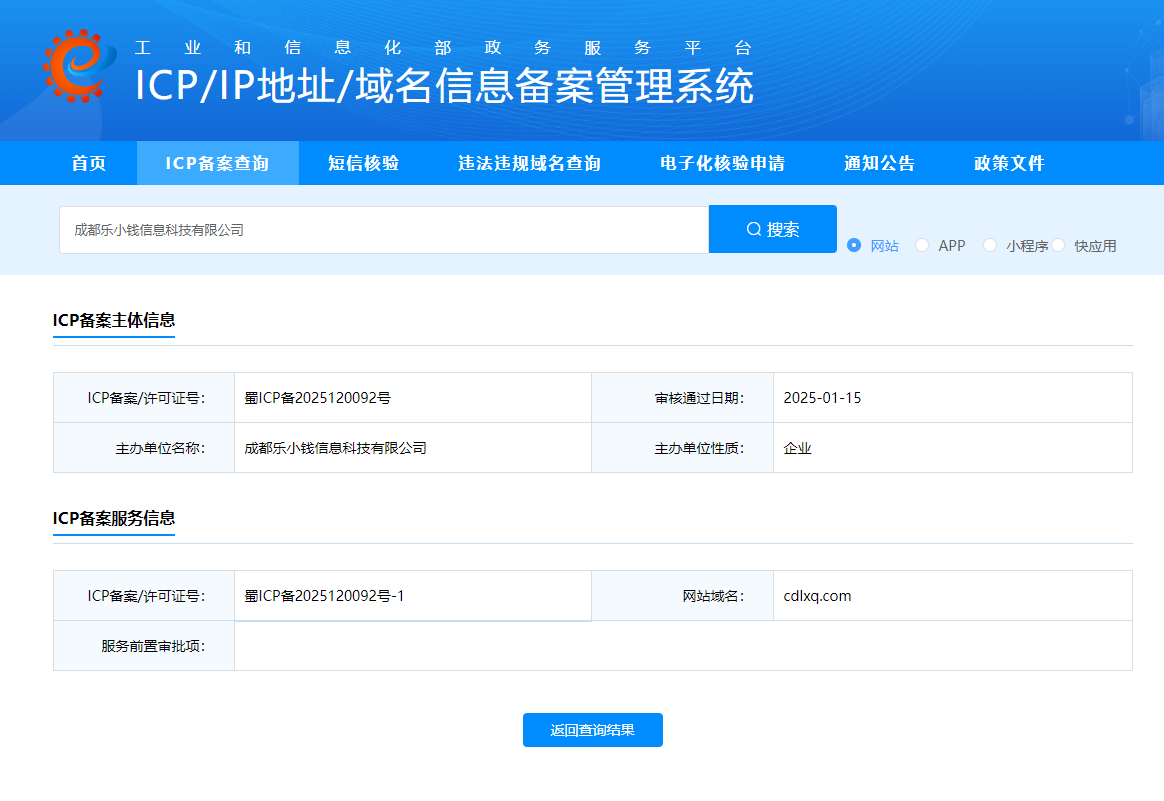1164x801 pixels.
Task: Click the magnifier icon in the 搜索 button
Action: click(x=753, y=229)
